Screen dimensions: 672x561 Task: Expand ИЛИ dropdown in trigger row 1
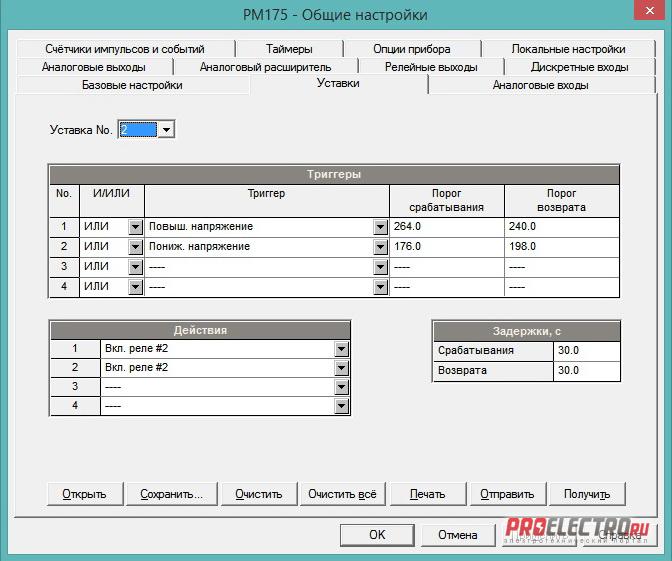135,227
